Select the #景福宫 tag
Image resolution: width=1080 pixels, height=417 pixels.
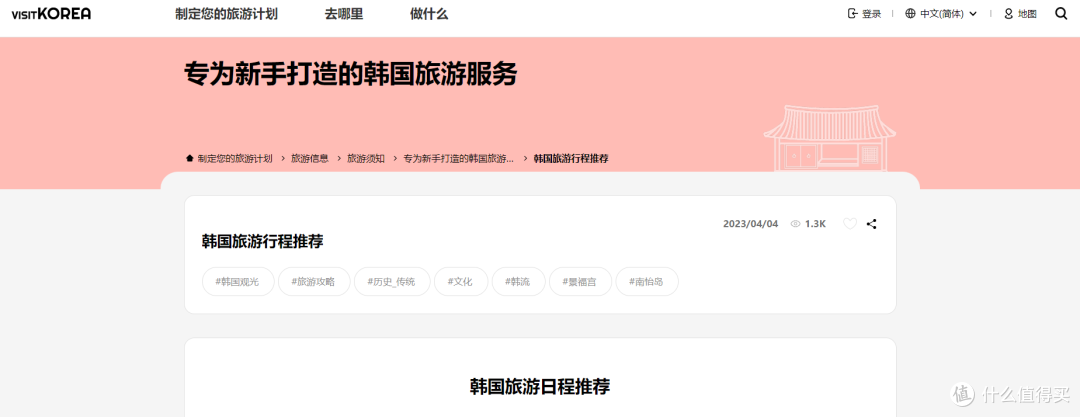pyautogui.click(x=580, y=281)
